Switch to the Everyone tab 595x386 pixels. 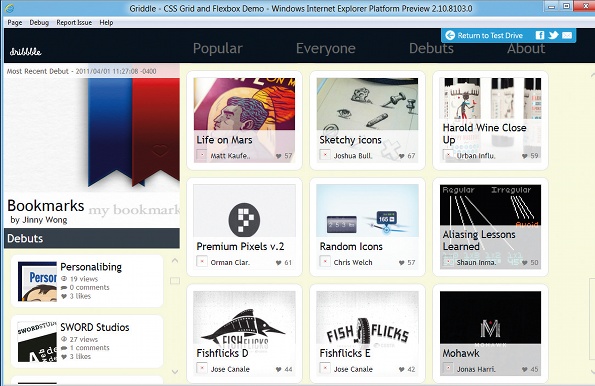tap(326, 48)
